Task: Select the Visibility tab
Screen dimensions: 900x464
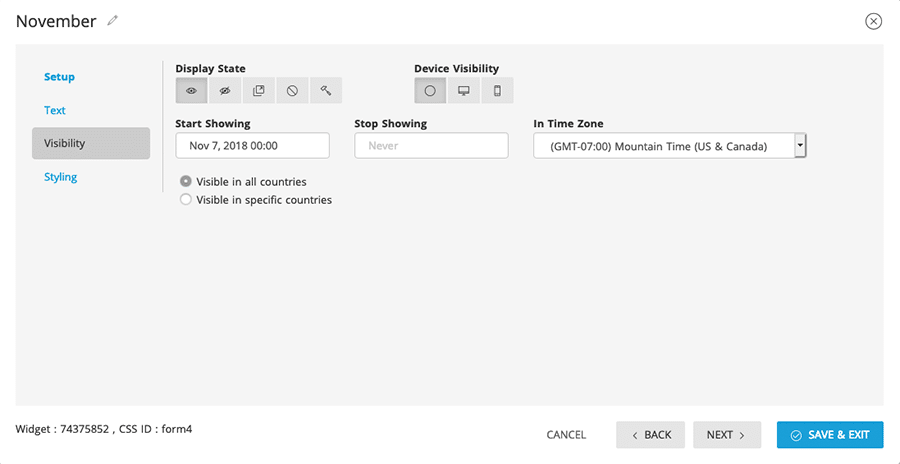Action: coord(91,144)
